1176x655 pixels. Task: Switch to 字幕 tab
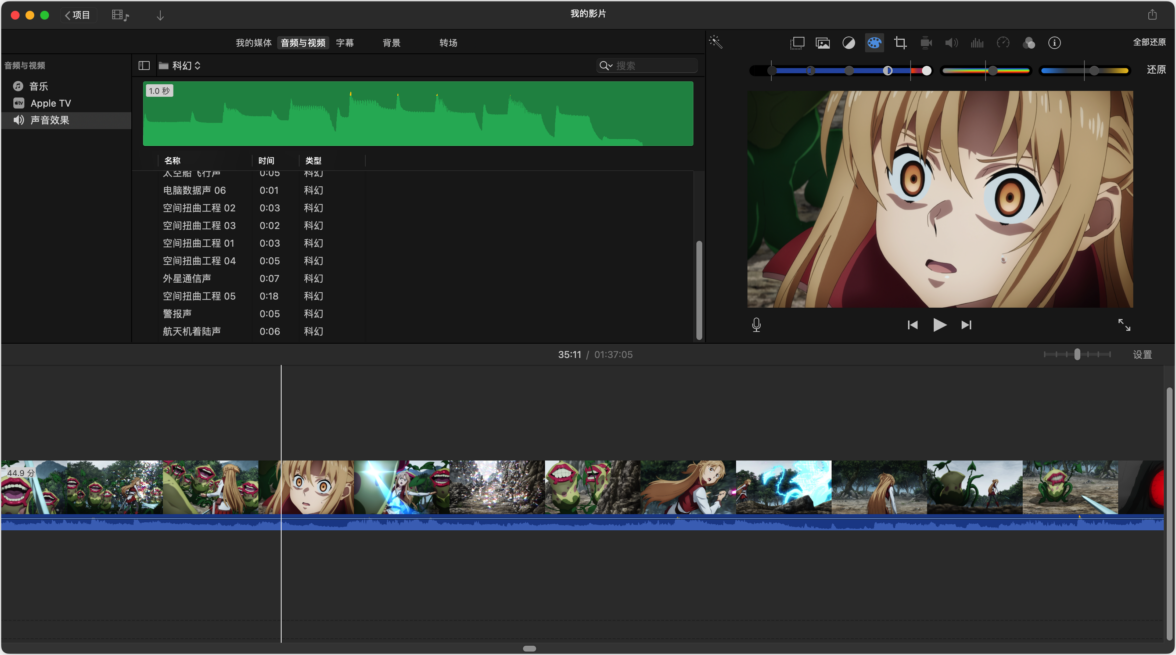[345, 43]
